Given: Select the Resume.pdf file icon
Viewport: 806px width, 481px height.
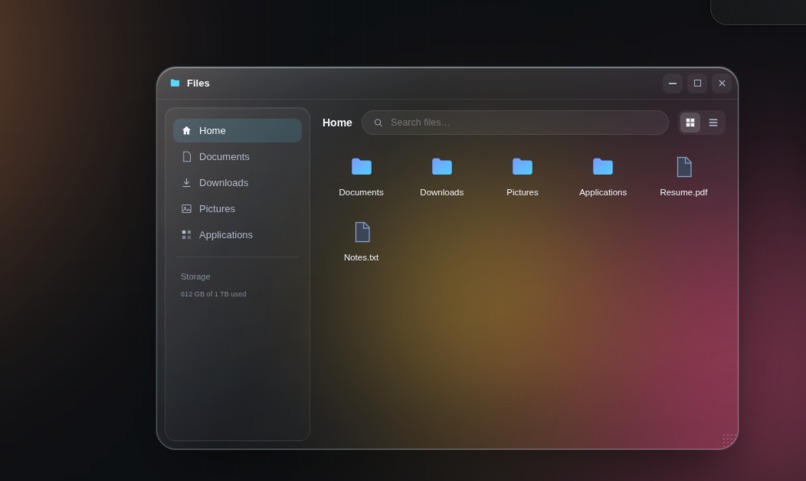Looking at the screenshot, I should (x=684, y=167).
